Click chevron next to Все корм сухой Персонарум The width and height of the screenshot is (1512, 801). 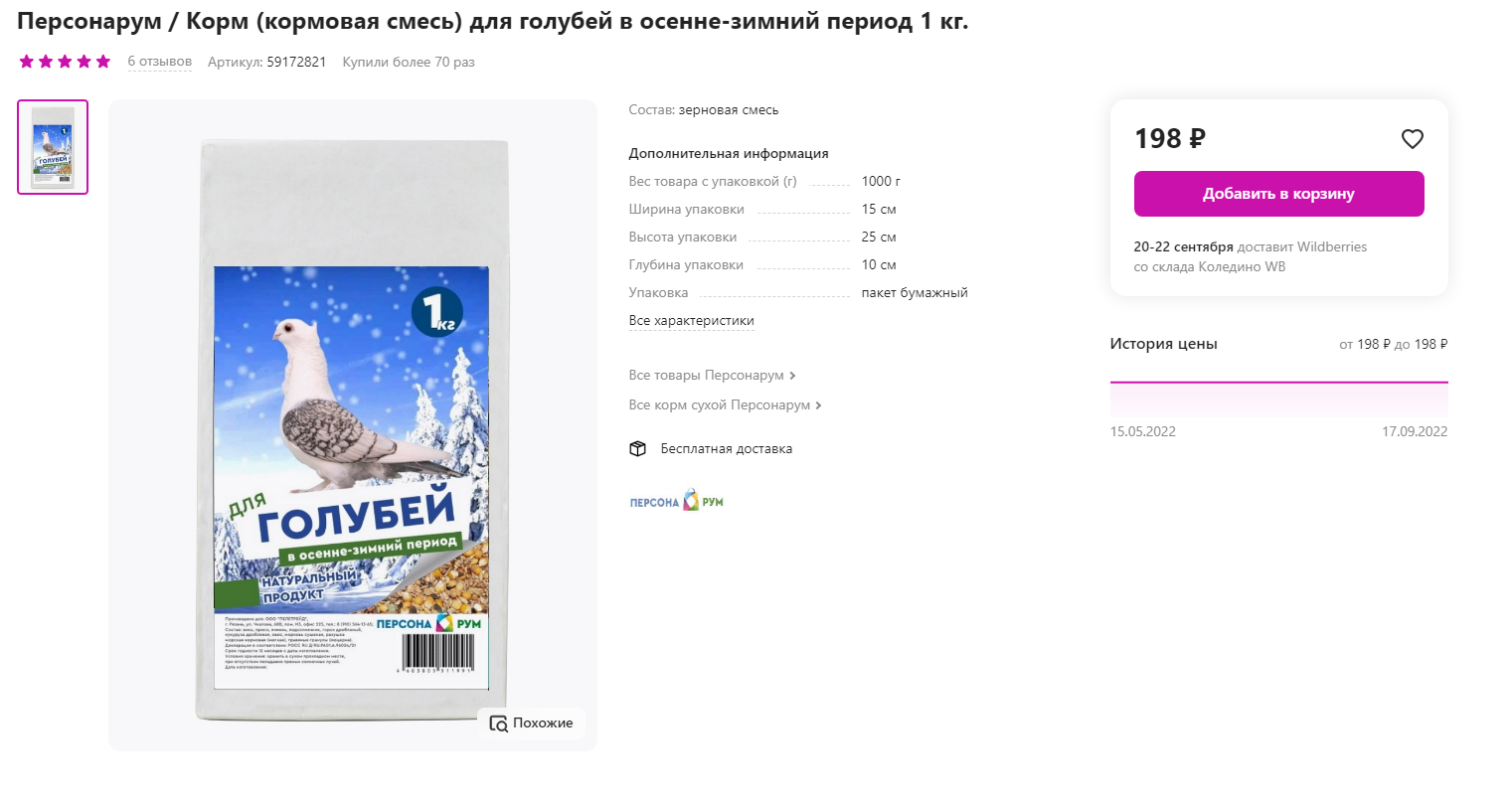point(818,405)
